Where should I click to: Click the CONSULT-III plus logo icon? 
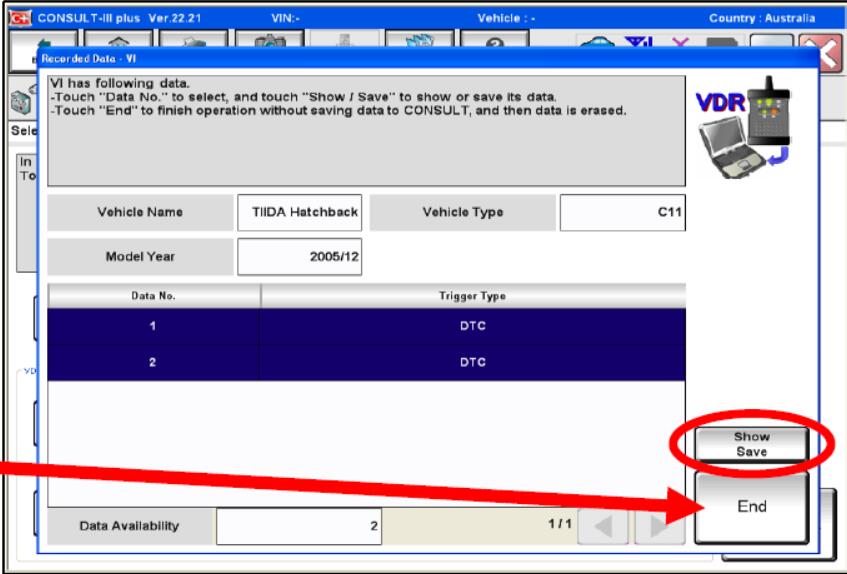tap(20, 18)
